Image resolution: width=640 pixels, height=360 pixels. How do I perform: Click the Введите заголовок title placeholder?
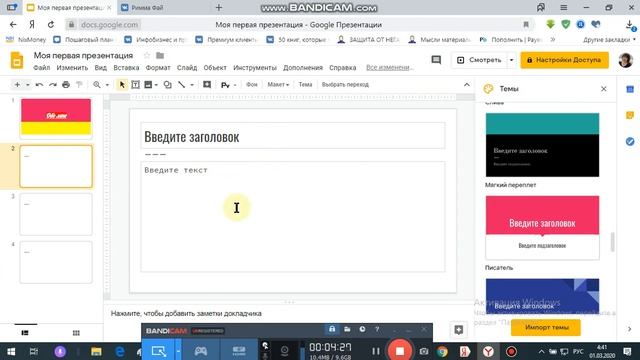click(x=293, y=136)
